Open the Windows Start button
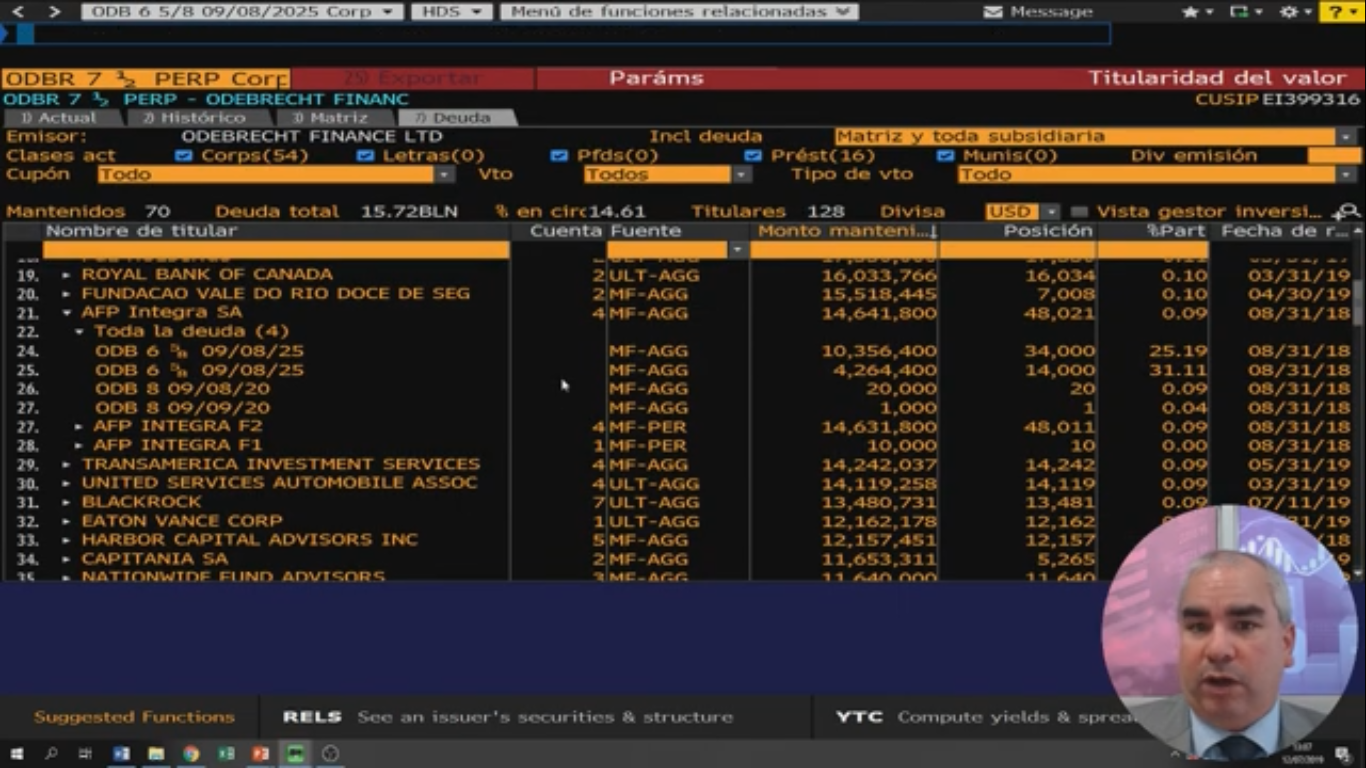The width and height of the screenshot is (1366, 768). (x=16, y=754)
